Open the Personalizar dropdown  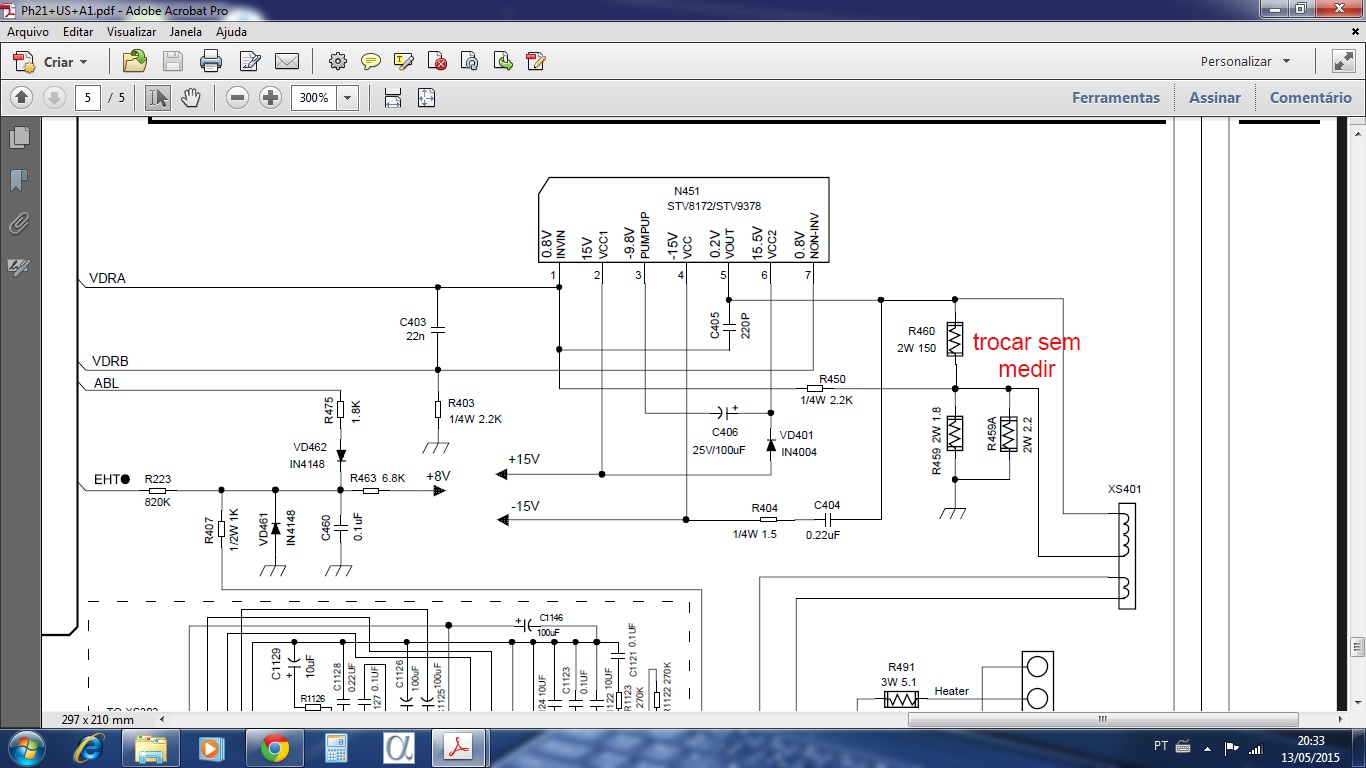pos(1245,61)
